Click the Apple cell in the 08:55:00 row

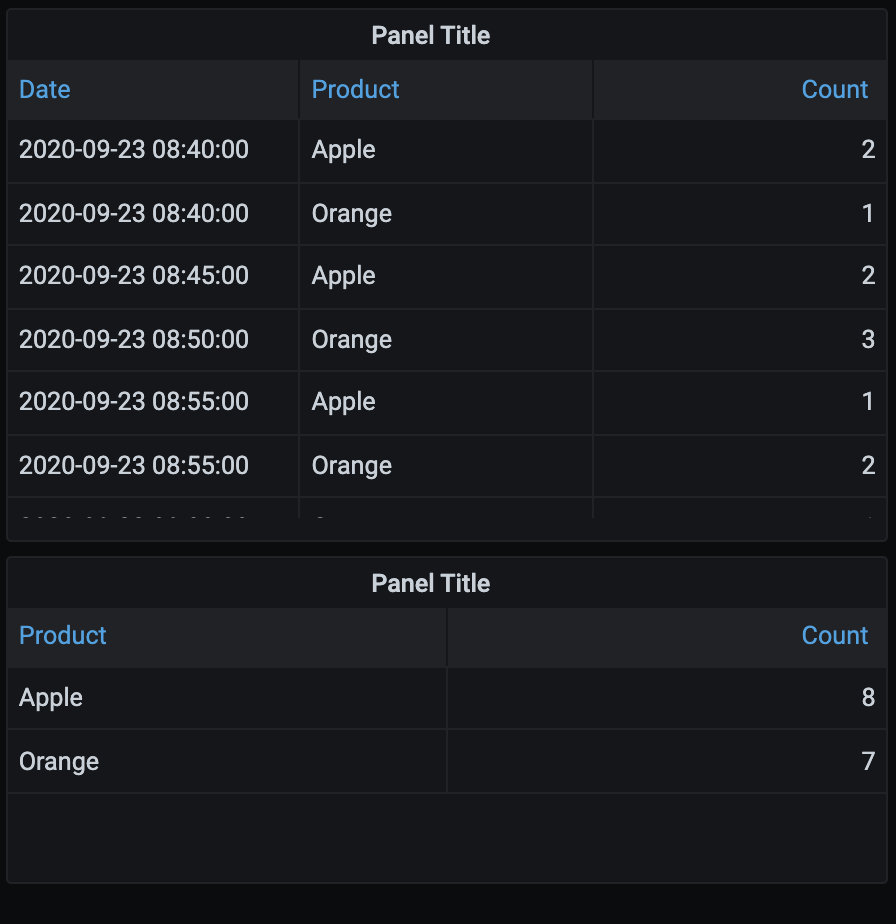[x=344, y=402]
